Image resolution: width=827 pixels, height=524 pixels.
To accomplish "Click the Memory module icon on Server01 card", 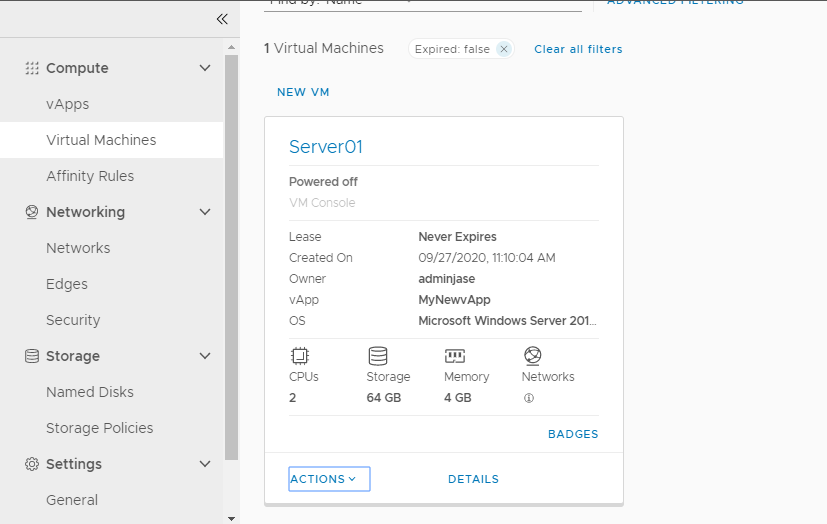I will (x=455, y=356).
